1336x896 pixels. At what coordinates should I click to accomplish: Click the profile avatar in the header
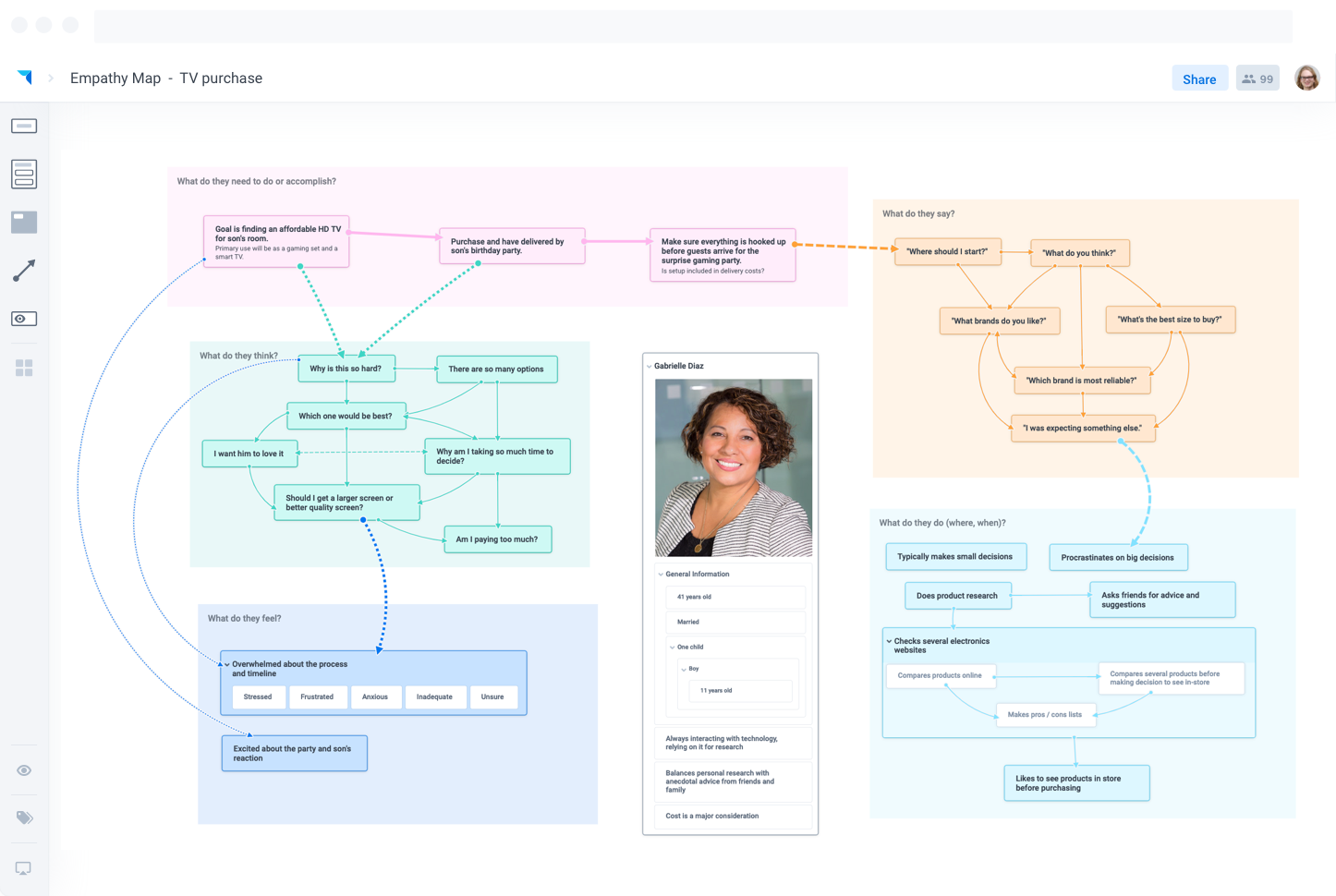pos(1307,78)
